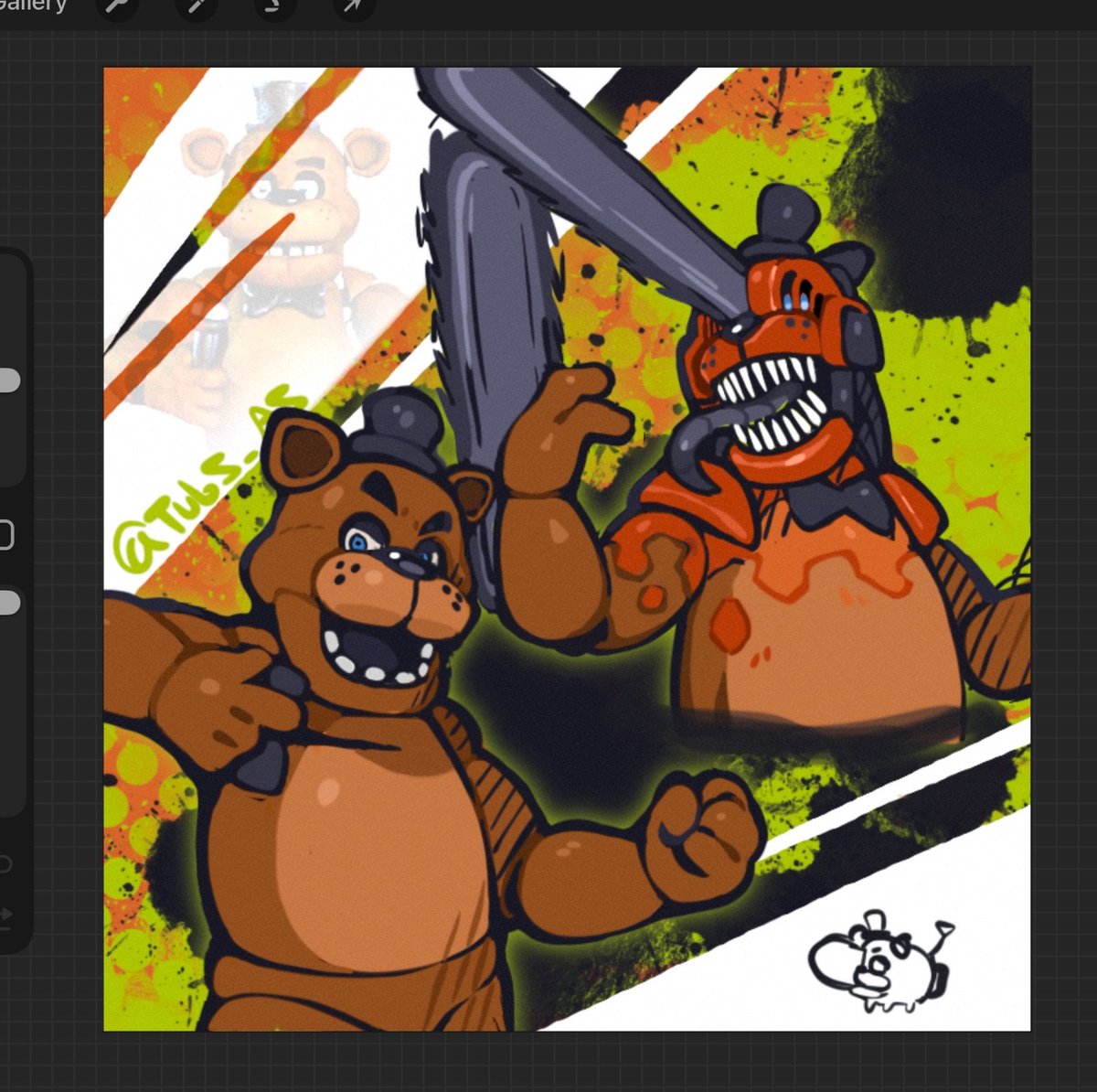Click the brush size slider handle
This screenshot has width=1097, height=1092.
tap(9, 380)
